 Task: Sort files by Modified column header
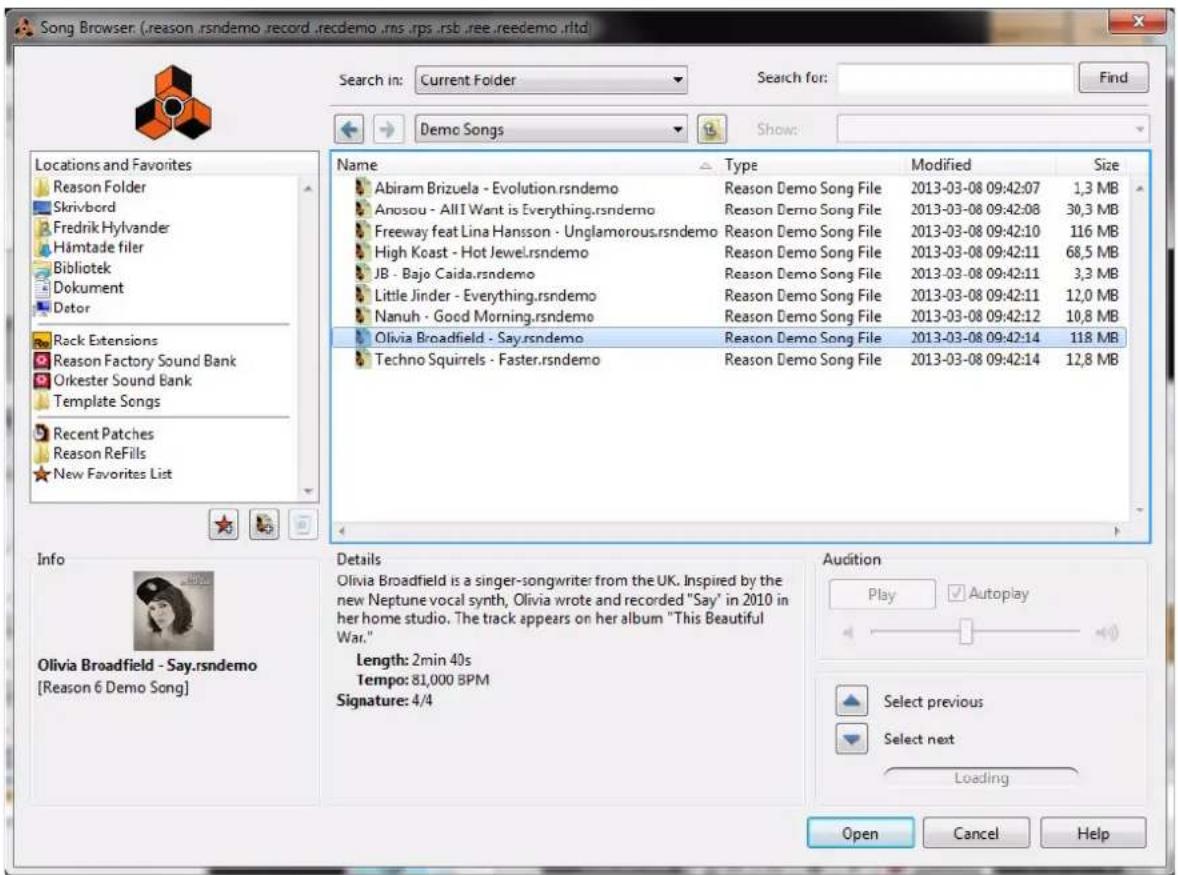click(x=980, y=164)
